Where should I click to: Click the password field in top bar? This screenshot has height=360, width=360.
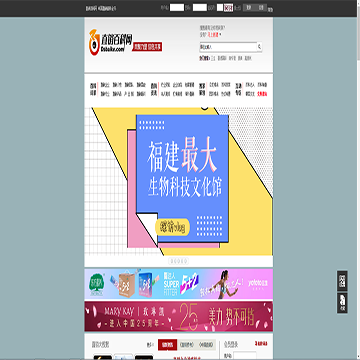(200, 8)
